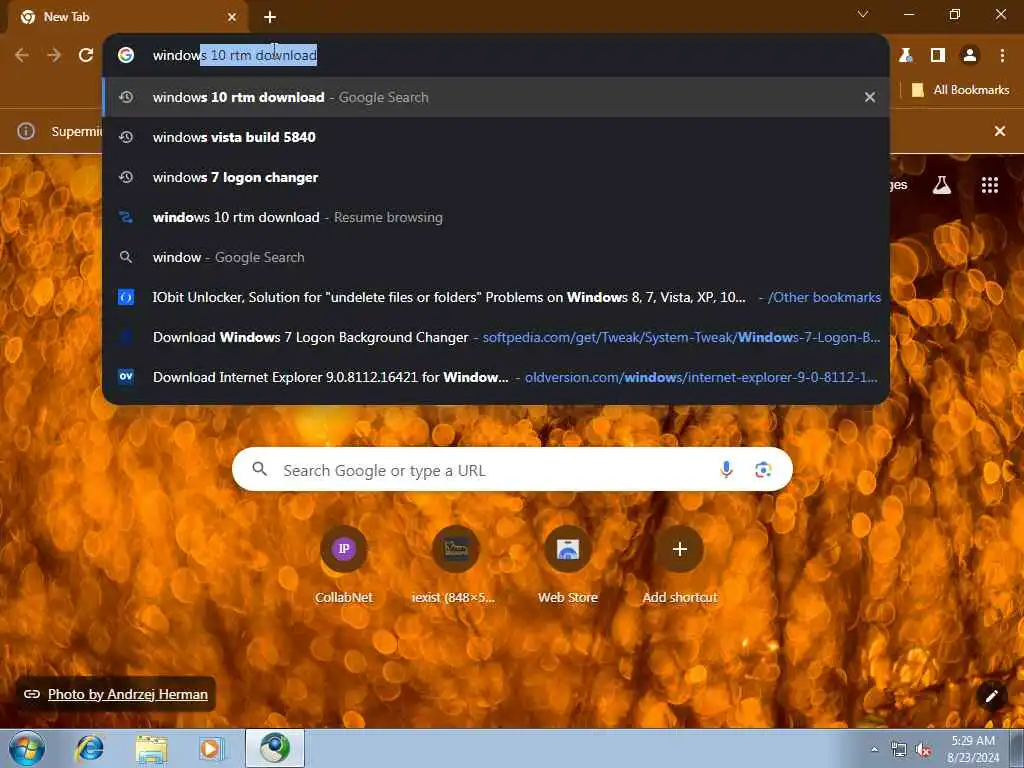This screenshot has width=1024, height=768.
Task: Click the Search Labs flask on the page
Action: click(x=942, y=185)
